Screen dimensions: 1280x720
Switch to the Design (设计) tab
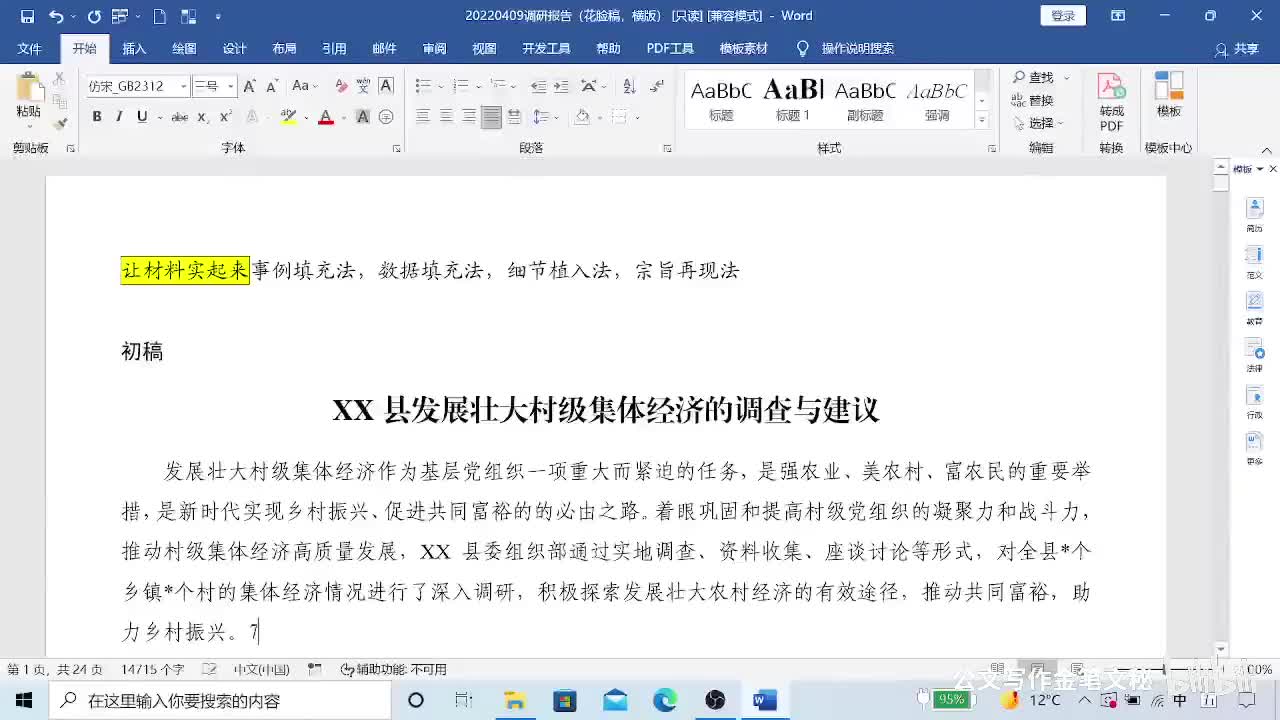pos(234,49)
